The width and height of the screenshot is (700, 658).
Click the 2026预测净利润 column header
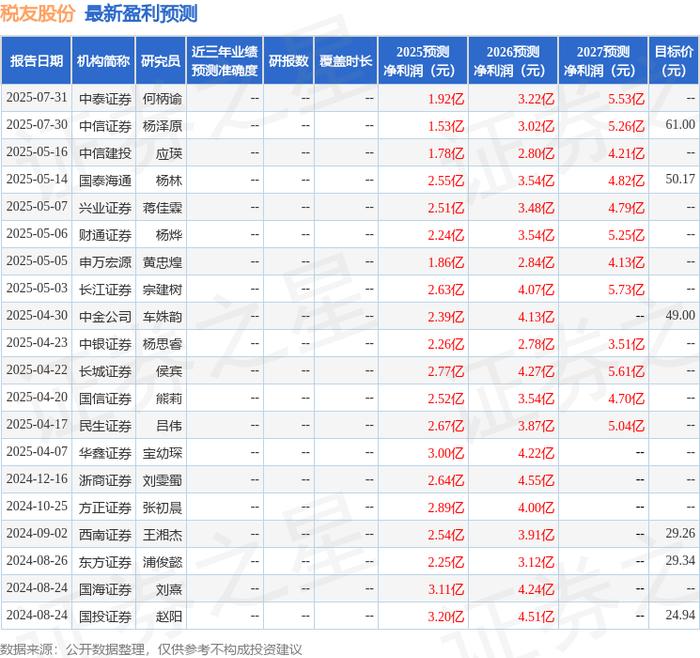pyautogui.click(x=513, y=61)
